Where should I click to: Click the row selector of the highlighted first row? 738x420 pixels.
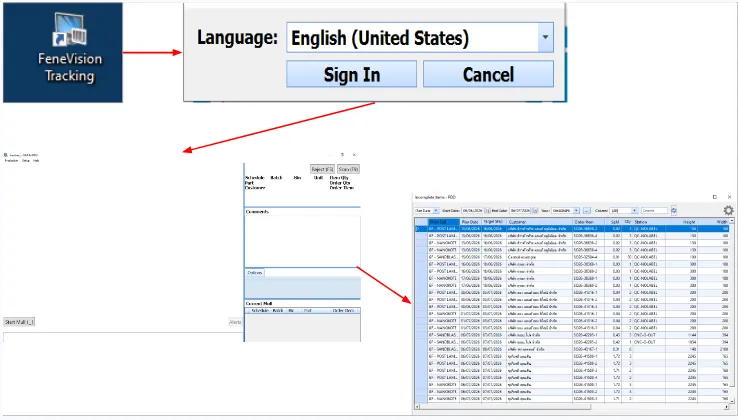pos(421,229)
